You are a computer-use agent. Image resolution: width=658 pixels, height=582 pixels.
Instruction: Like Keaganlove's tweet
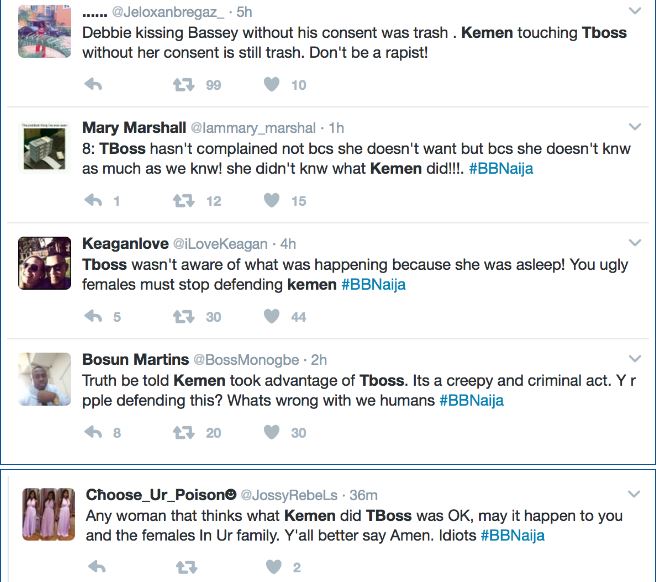click(271, 317)
